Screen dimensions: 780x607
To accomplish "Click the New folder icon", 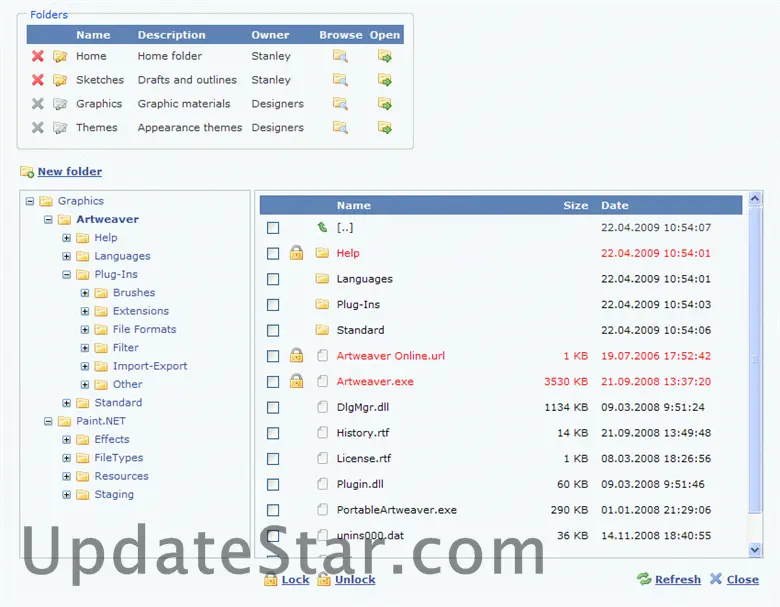I will [x=27, y=172].
